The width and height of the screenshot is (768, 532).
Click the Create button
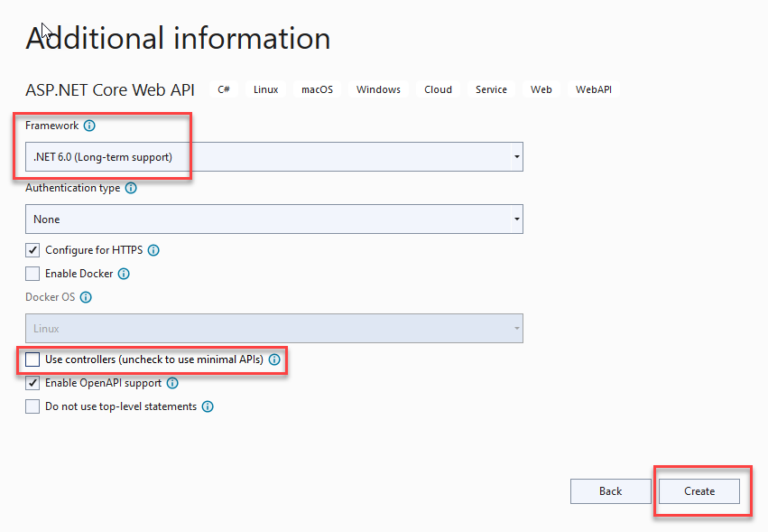699,491
